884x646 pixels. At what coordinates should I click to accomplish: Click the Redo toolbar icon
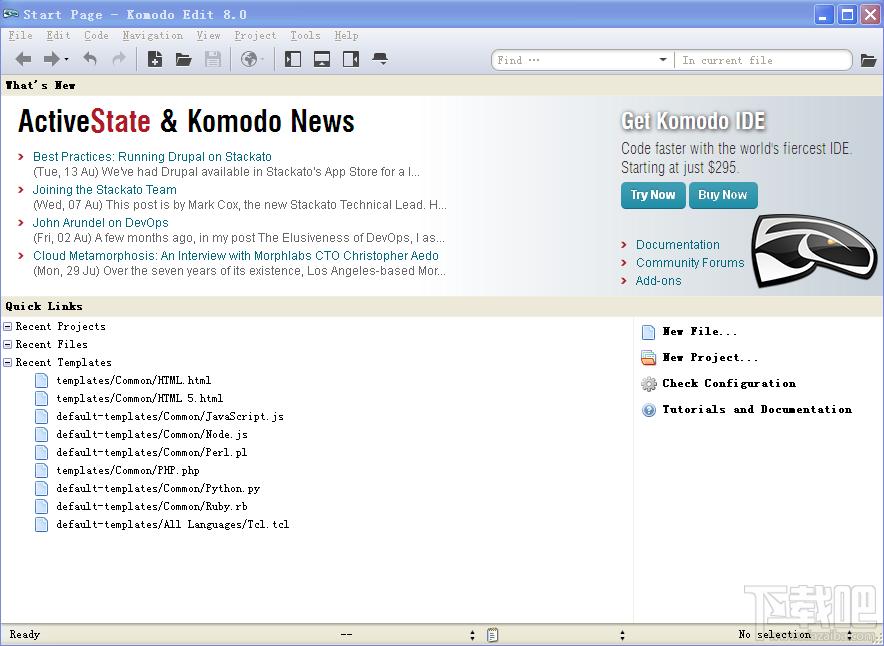(x=119, y=58)
